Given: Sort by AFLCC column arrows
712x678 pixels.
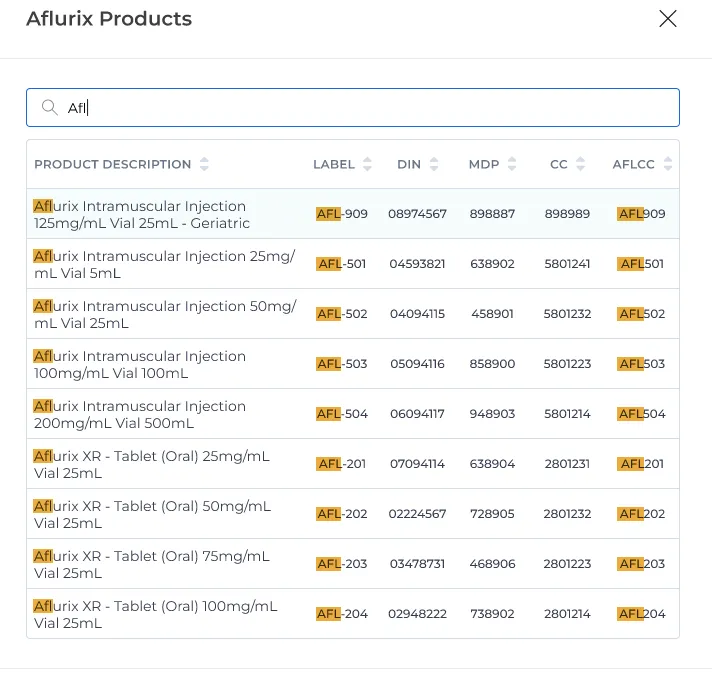Looking at the screenshot, I should pos(668,164).
